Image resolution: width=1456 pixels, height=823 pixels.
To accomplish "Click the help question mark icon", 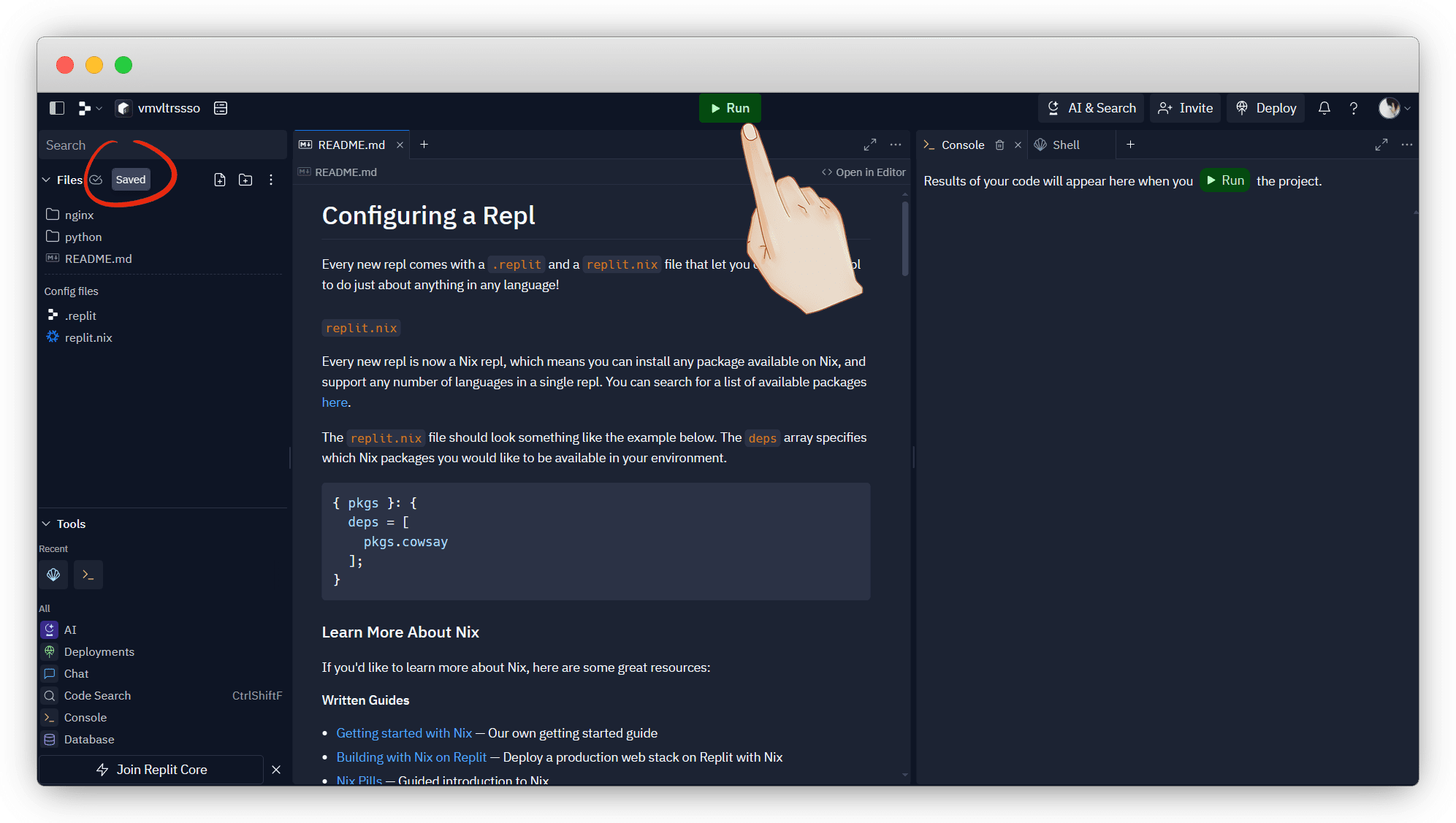I will tap(1354, 108).
